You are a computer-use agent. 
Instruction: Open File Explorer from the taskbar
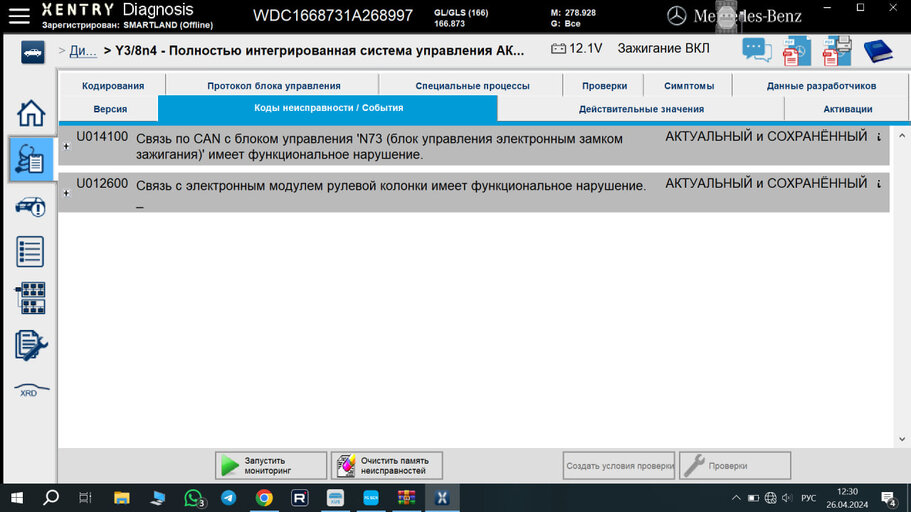click(121, 498)
